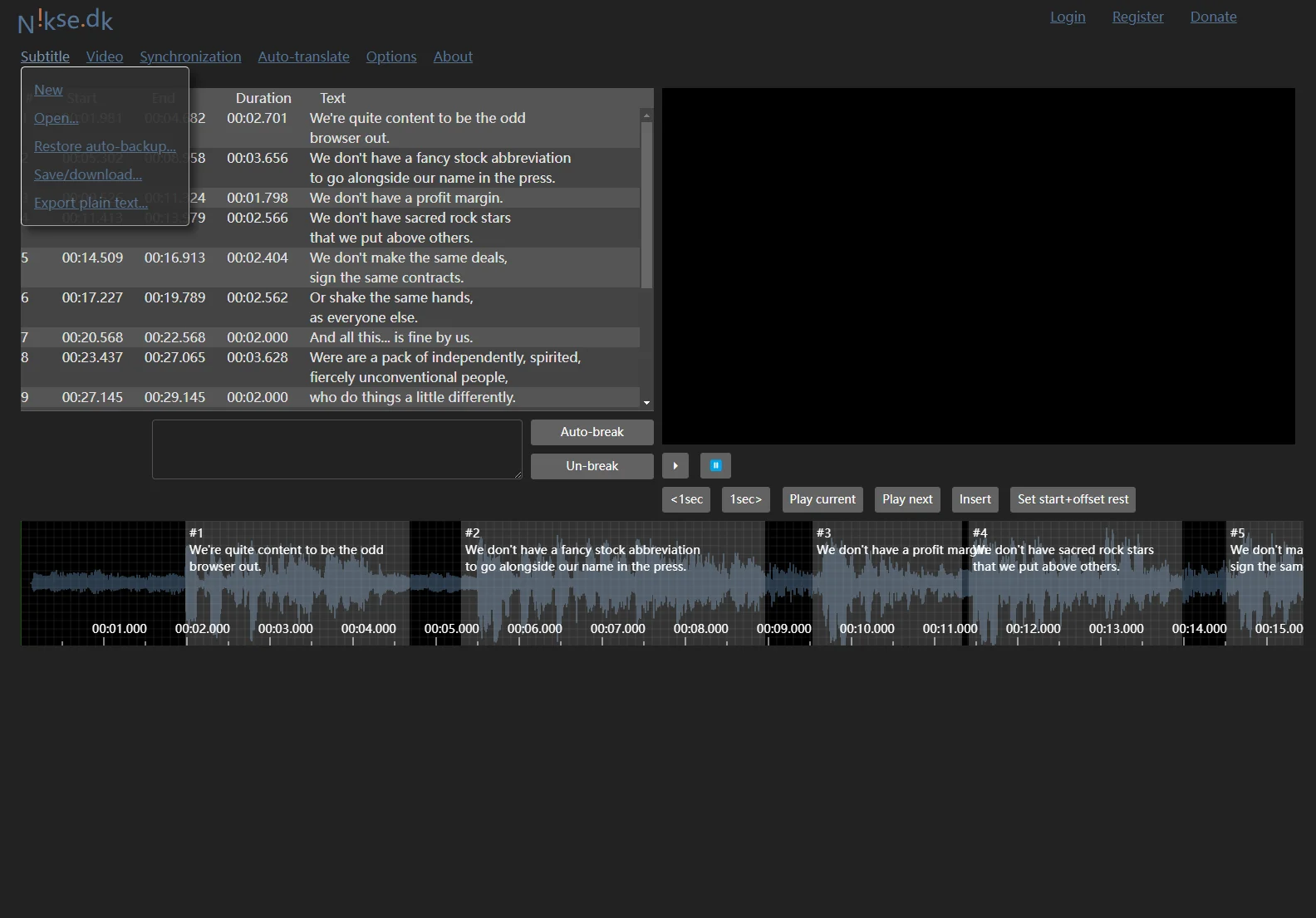The width and height of the screenshot is (1316, 918).
Task: Open the Options menu
Action: click(x=391, y=56)
